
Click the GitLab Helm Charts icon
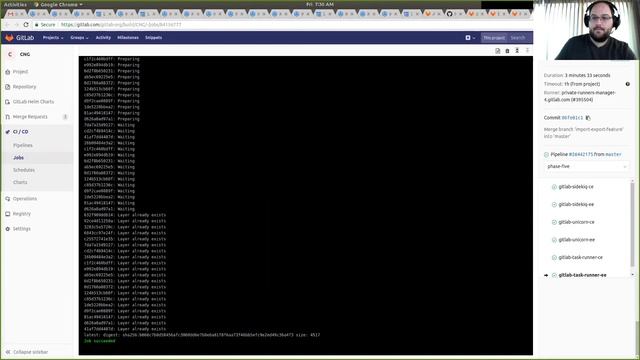click(x=7, y=102)
